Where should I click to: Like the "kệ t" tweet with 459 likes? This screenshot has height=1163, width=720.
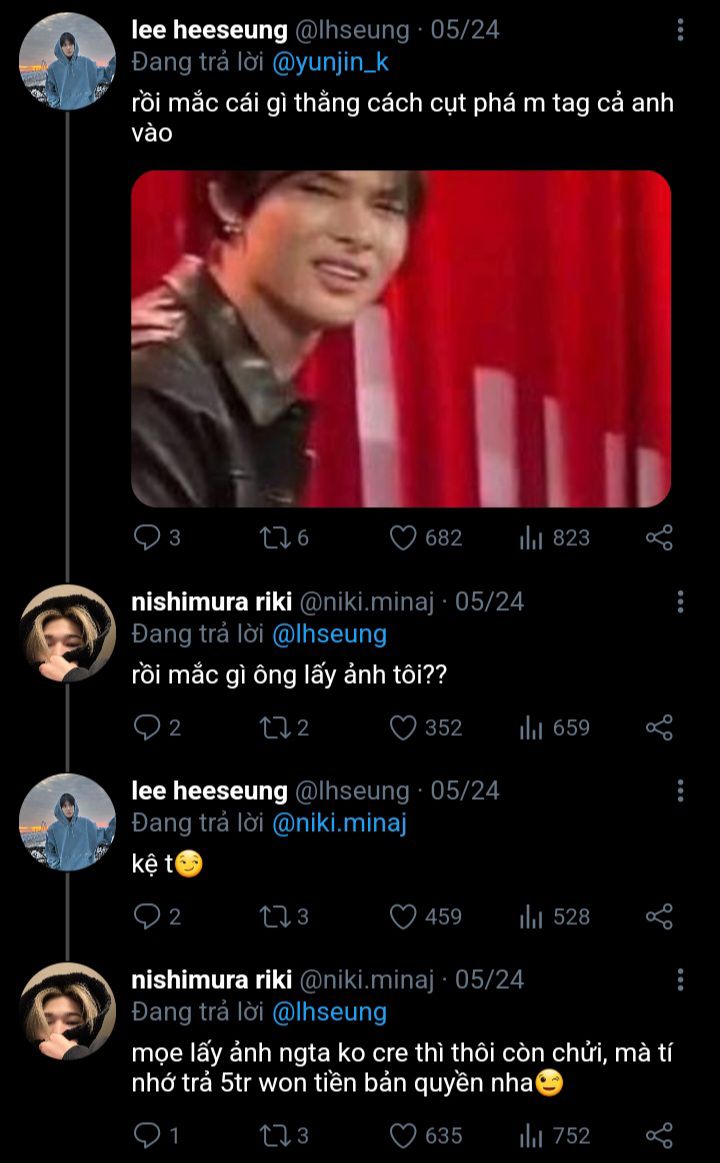[403, 916]
